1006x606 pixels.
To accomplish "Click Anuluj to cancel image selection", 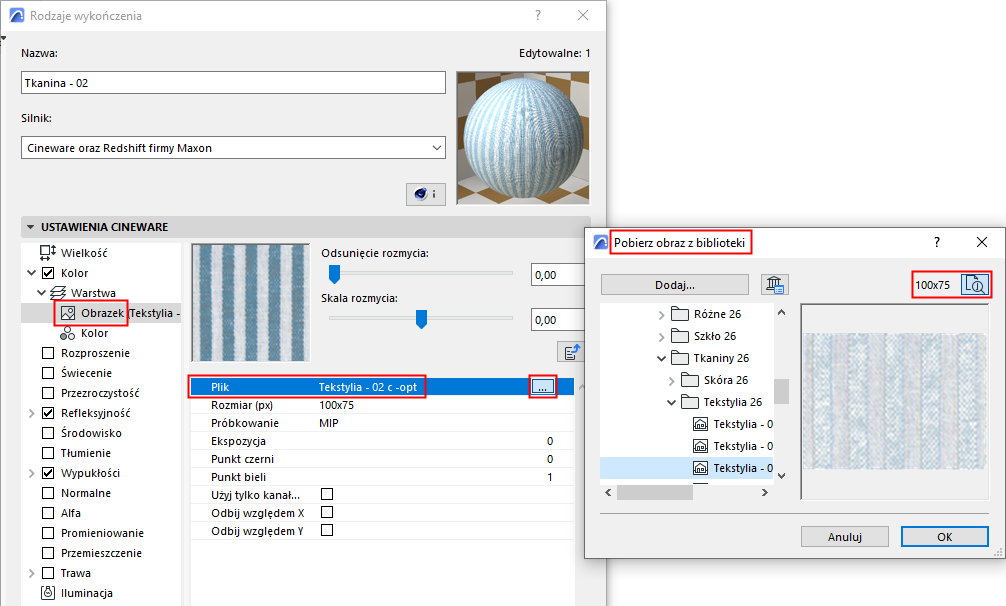I will [844, 537].
